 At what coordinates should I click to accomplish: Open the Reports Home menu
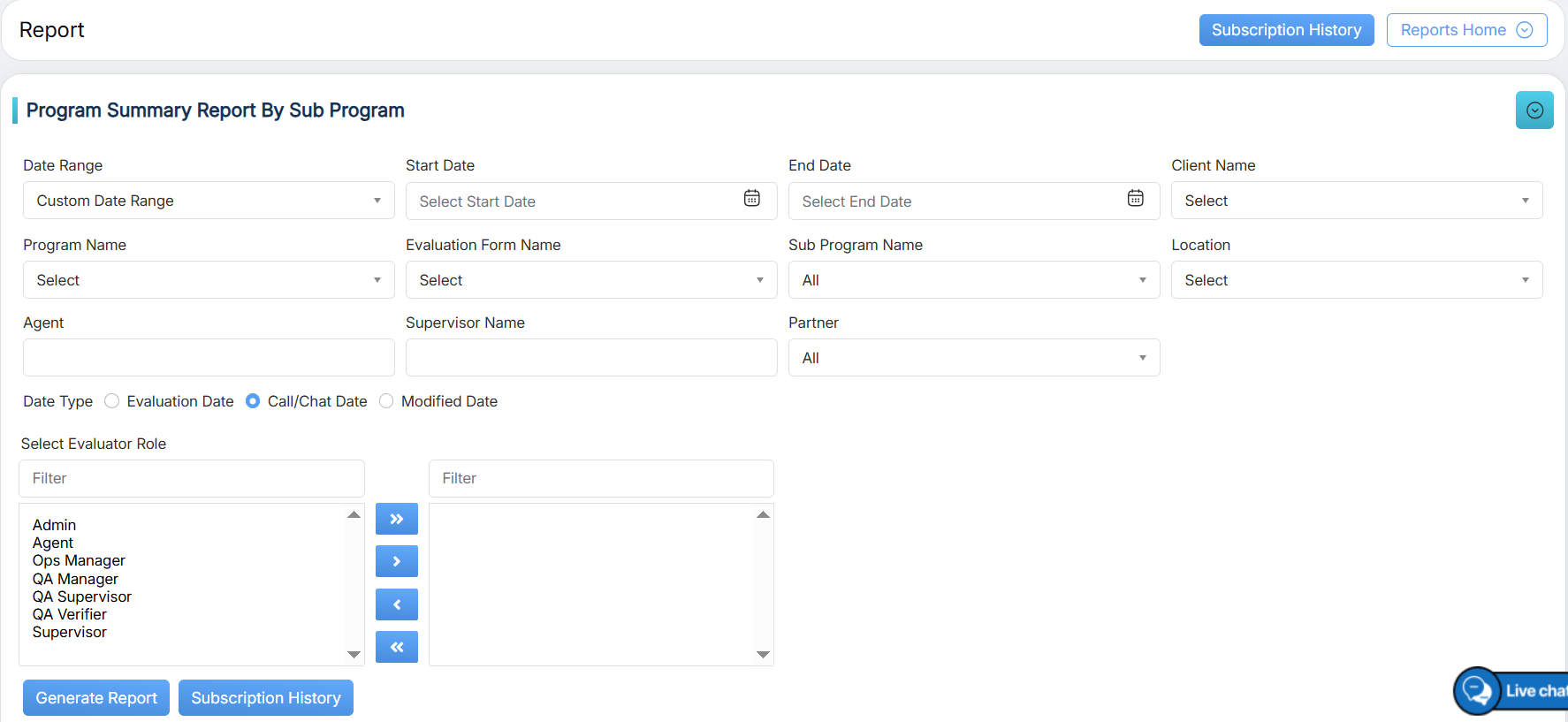[x=1465, y=30]
